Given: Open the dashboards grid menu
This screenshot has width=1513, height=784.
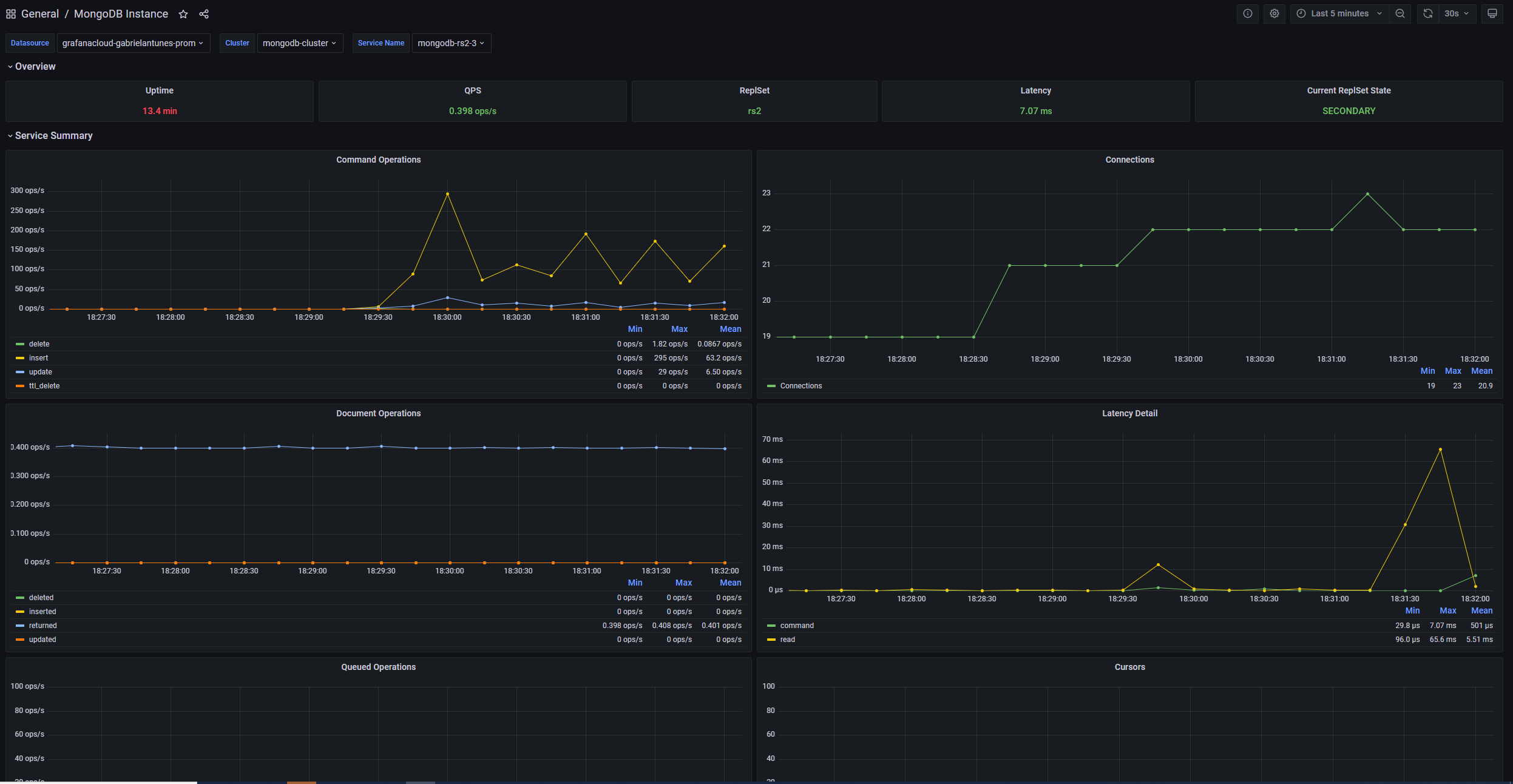Looking at the screenshot, I should pyautogui.click(x=10, y=13).
